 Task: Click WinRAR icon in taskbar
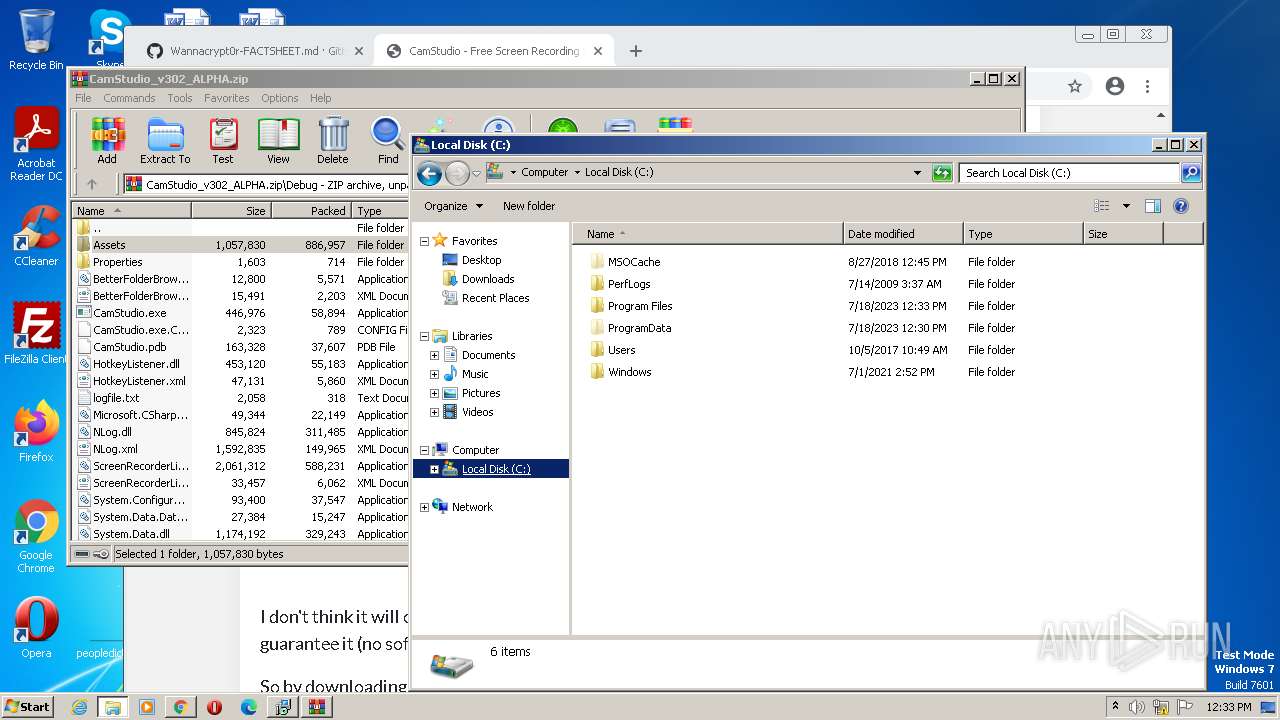pos(317,707)
